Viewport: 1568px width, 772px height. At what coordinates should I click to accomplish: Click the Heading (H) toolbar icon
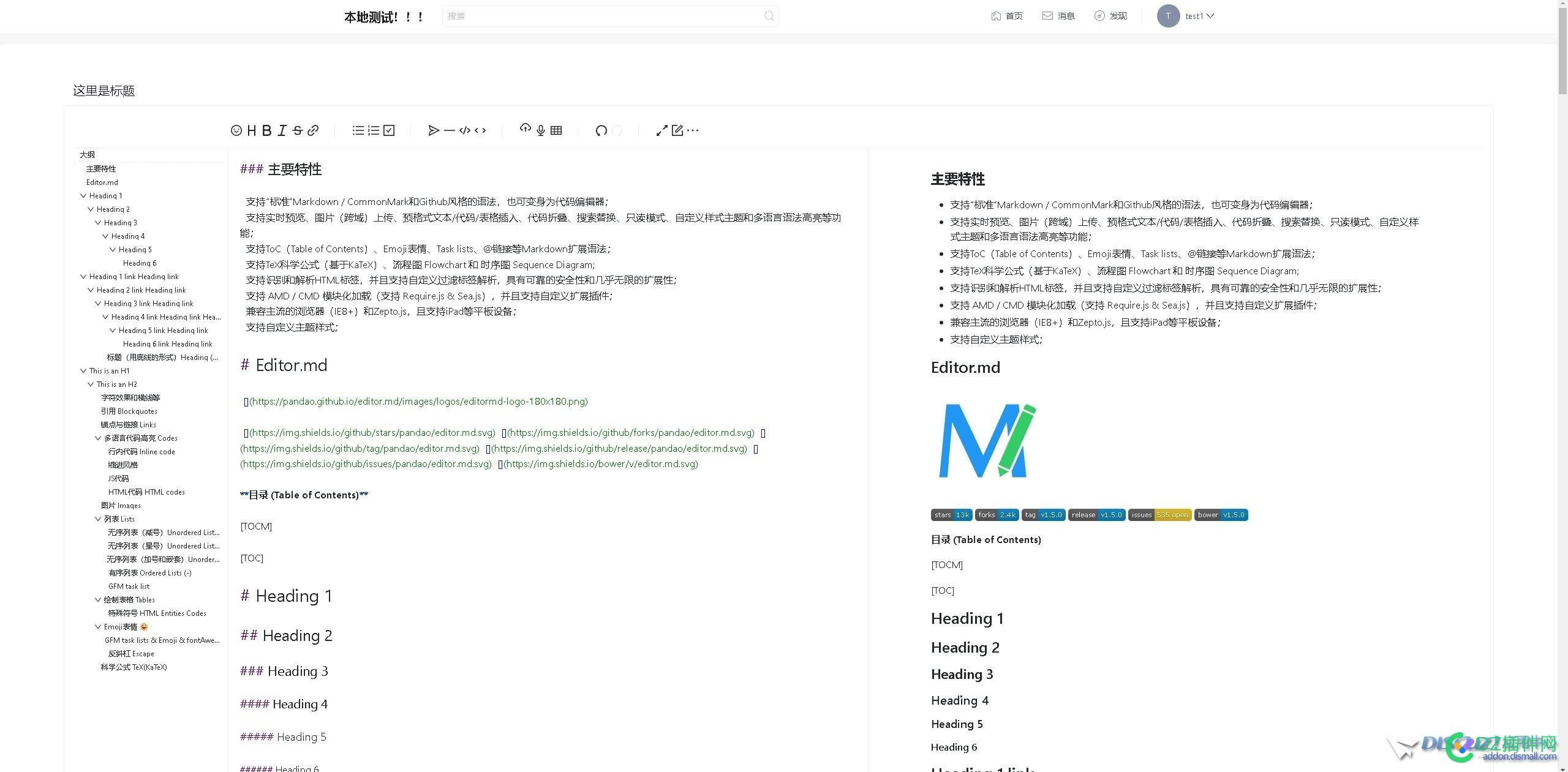tap(252, 130)
